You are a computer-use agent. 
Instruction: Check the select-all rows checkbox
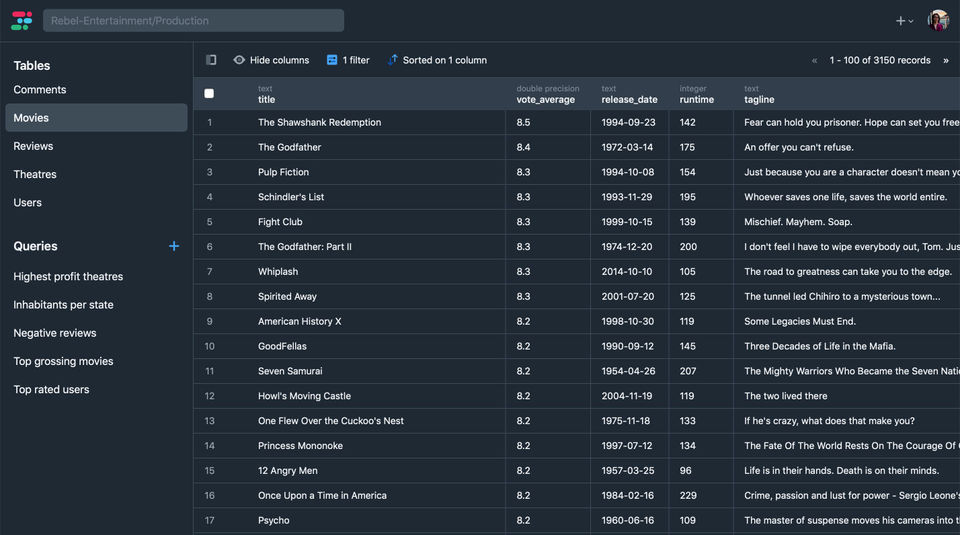coord(209,94)
